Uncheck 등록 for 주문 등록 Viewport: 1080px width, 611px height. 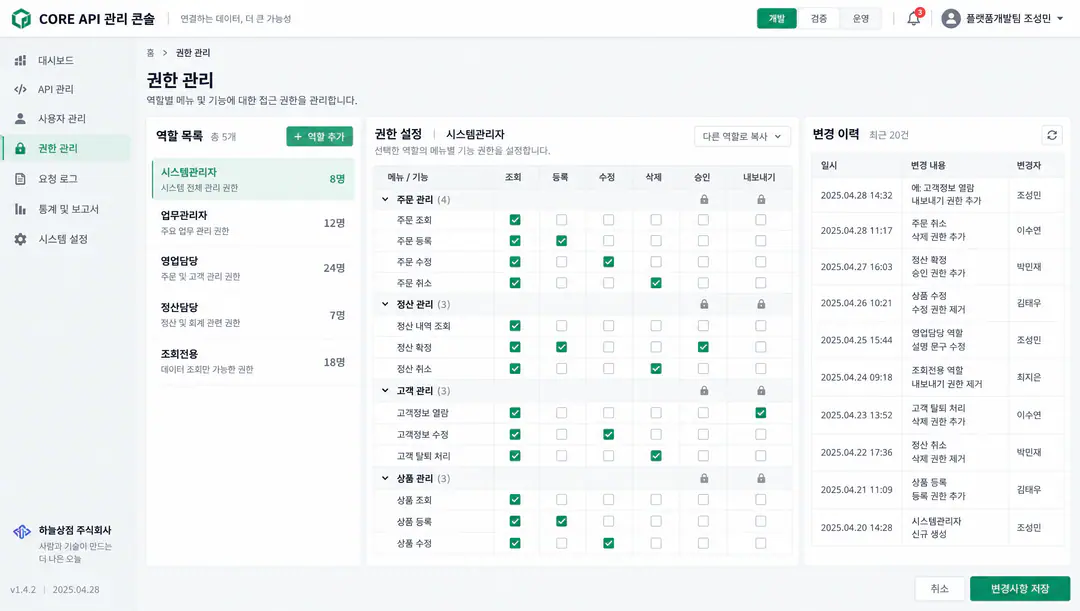[561, 240]
